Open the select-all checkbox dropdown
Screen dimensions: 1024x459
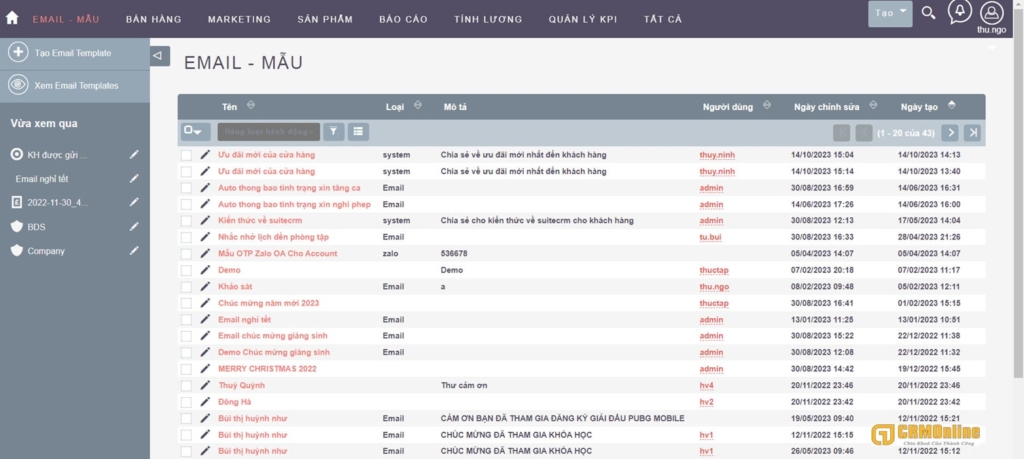(196, 132)
